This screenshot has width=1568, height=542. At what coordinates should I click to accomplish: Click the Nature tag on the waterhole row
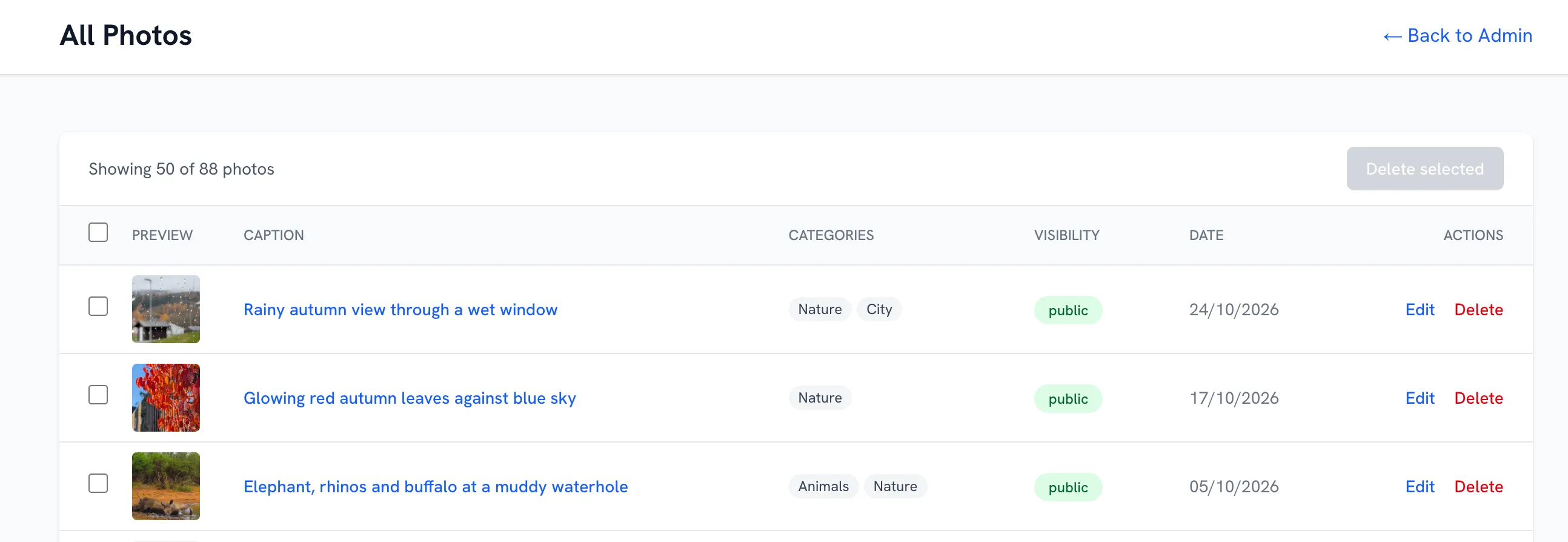tap(895, 486)
